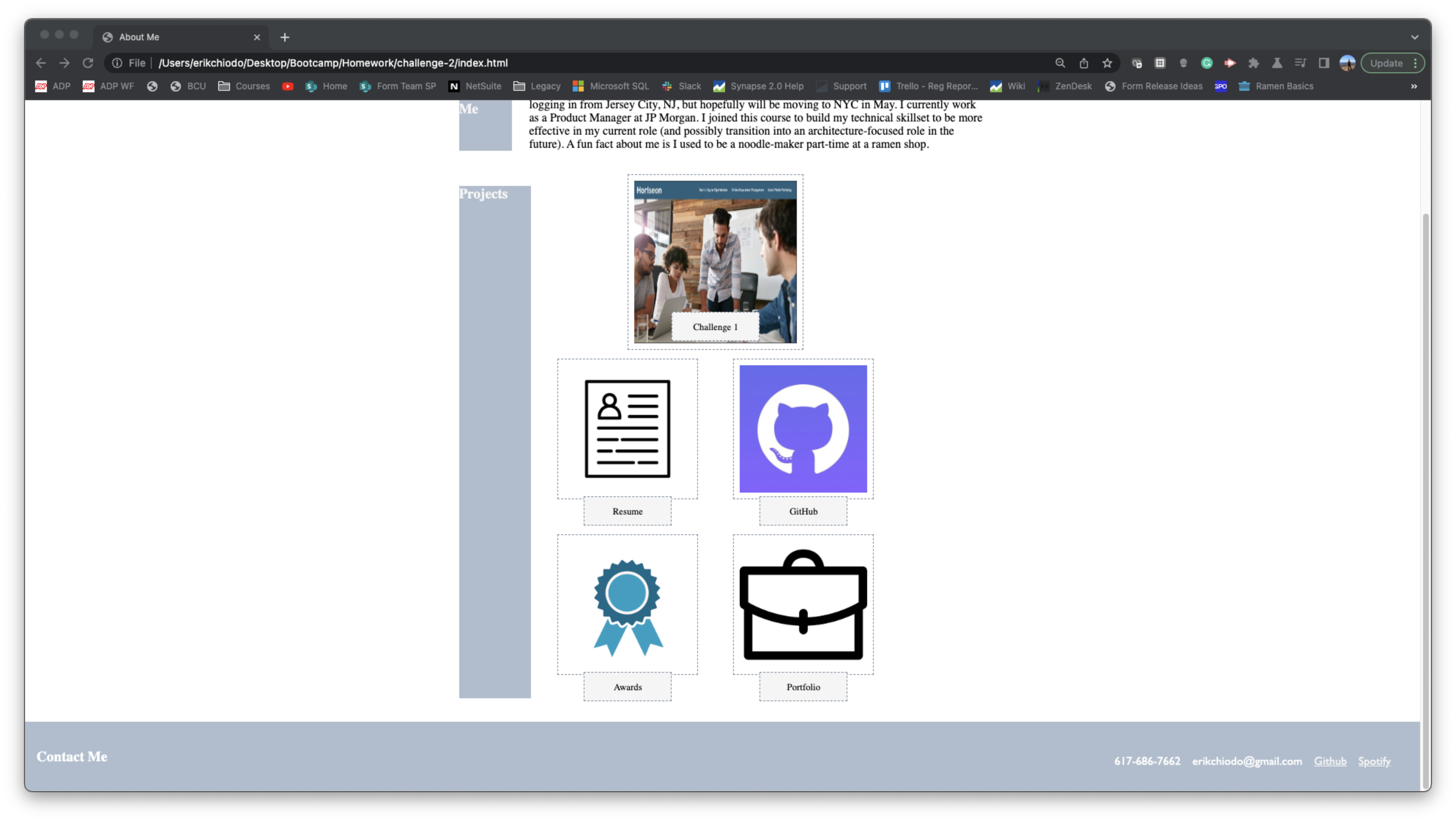This screenshot has width=1456, height=822.
Task: Open the Support bookmark
Action: [x=841, y=86]
